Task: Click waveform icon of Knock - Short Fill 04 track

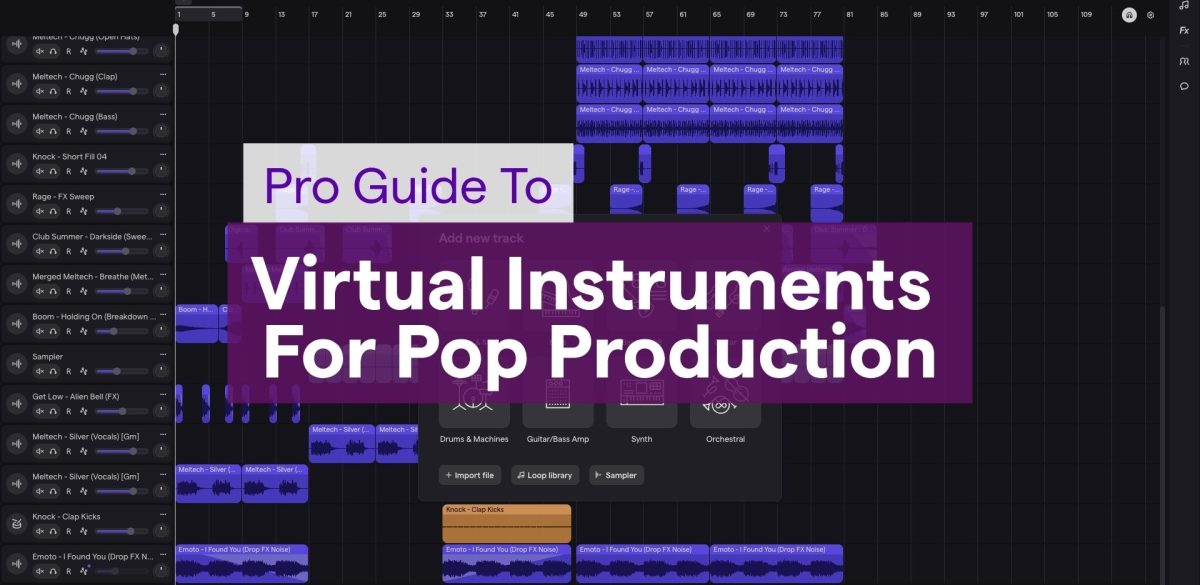Action: pyautogui.click(x=16, y=164)
